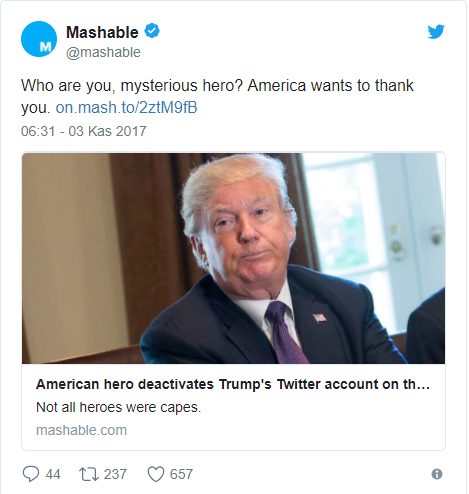Like the tweet with heart icon
The image size is (469, 494).
pos(156,474)
